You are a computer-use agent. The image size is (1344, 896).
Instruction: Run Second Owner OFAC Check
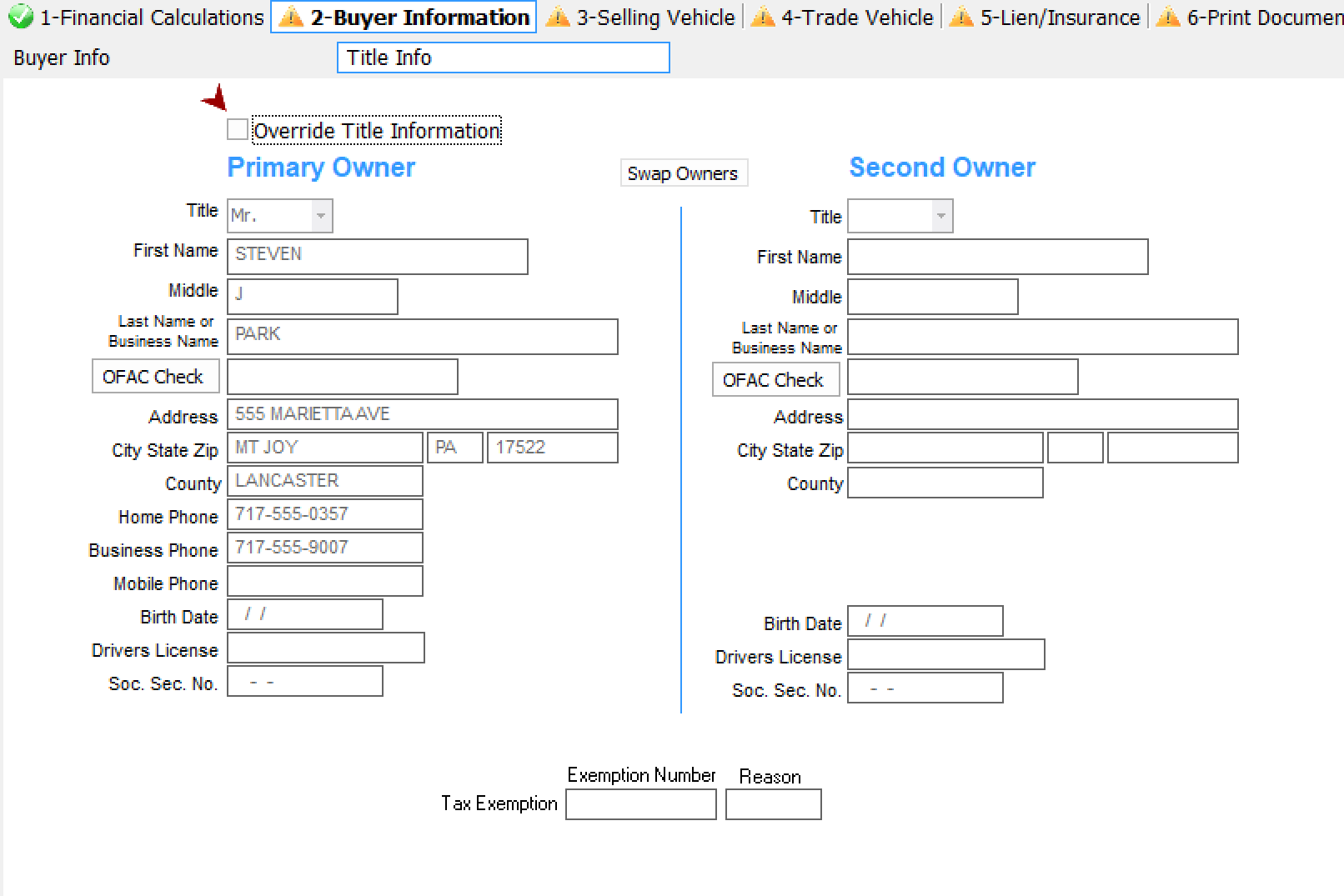(775, 379)
